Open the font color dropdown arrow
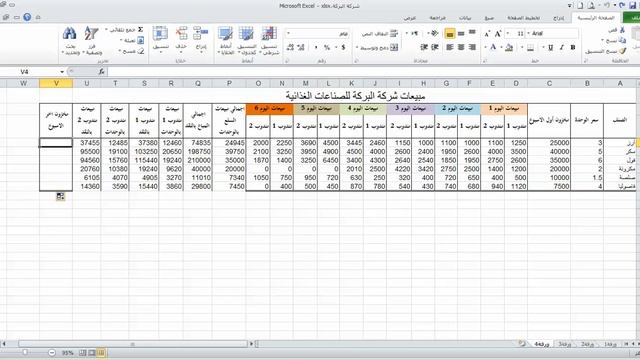640x360 pixels. 486,48
